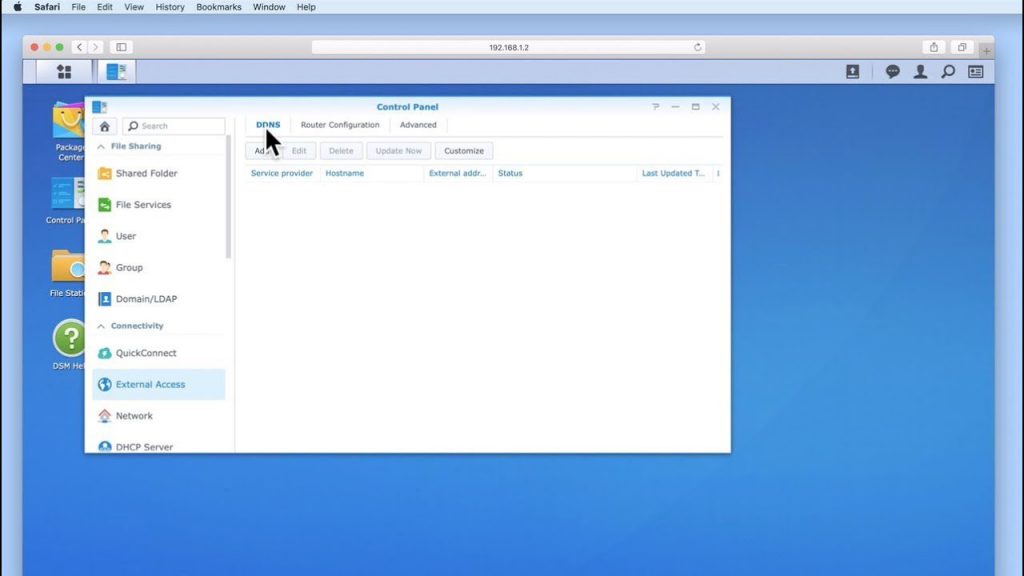Viewport: 1024px width, 576px height.
Task: Open Control Panel help question mark
Action: [x=656, y=107]
